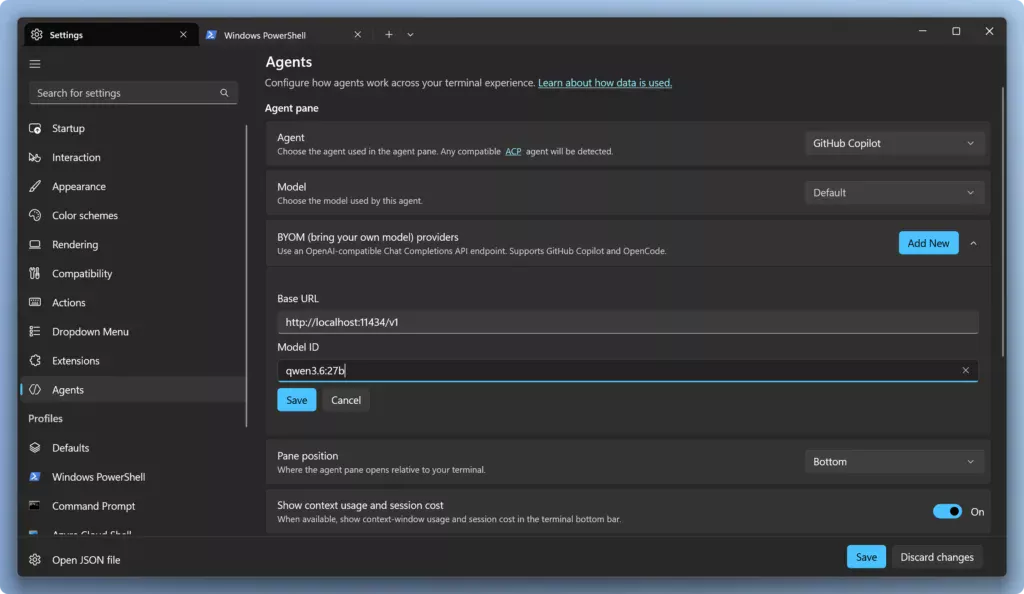1024x594 pixels.
Task: Go to Actions settings page
Action: coord(134,302)
